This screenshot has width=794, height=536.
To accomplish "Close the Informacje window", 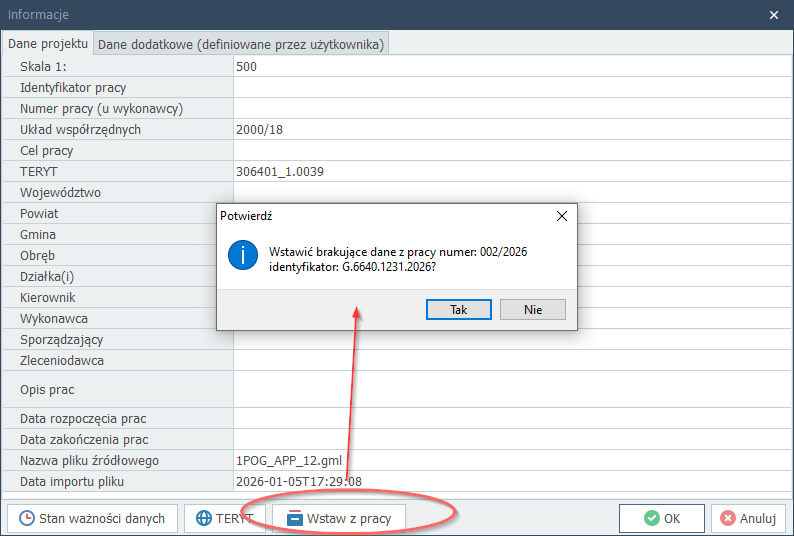I will (x=774, y=14).
